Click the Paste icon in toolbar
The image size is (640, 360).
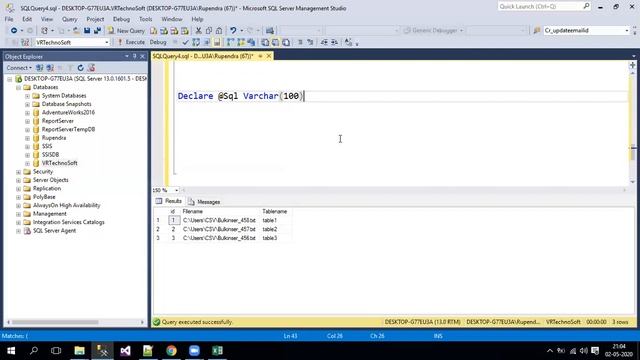tap(219, 31)
